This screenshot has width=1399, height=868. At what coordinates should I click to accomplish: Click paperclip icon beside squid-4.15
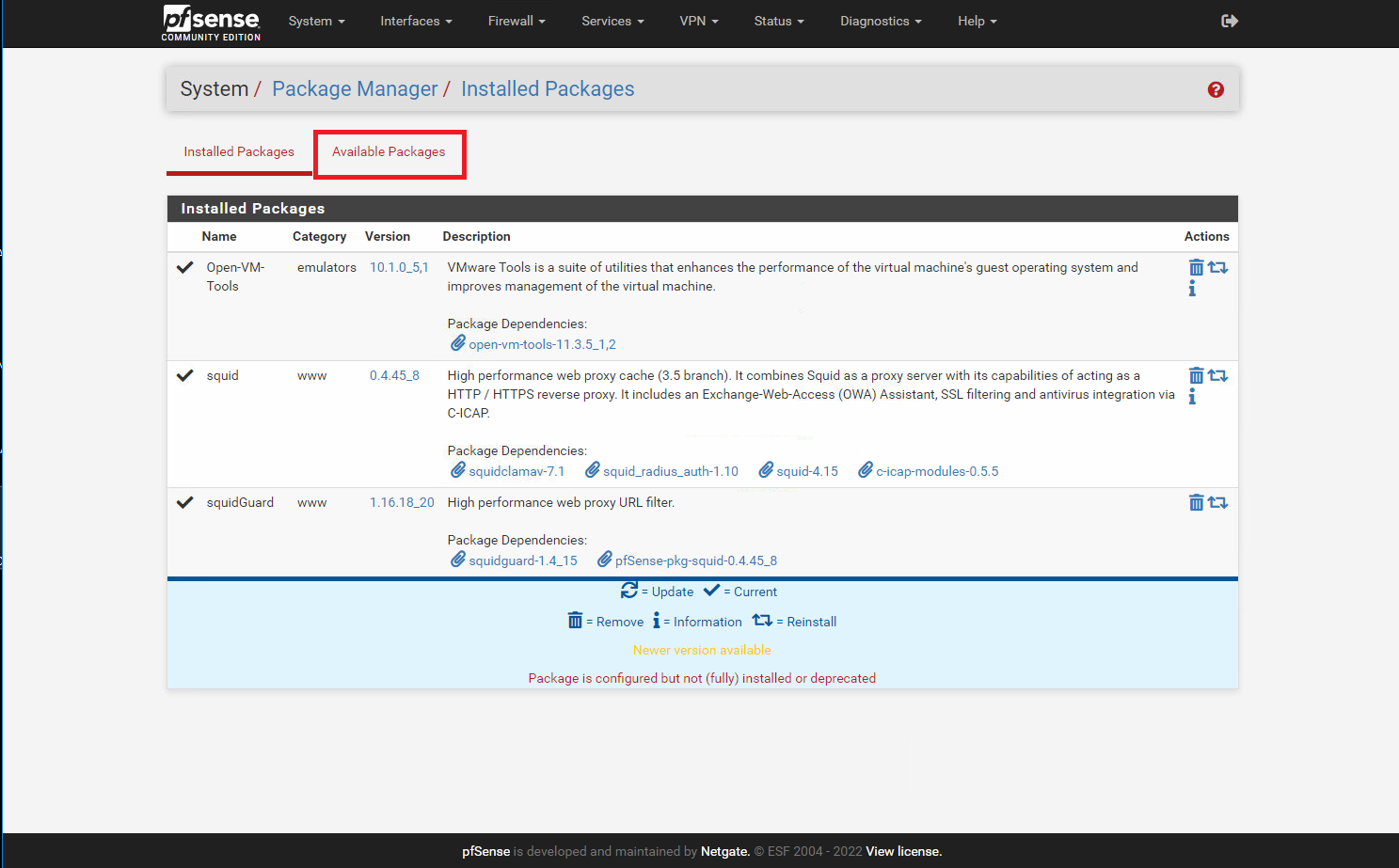[x=766, y=470]
